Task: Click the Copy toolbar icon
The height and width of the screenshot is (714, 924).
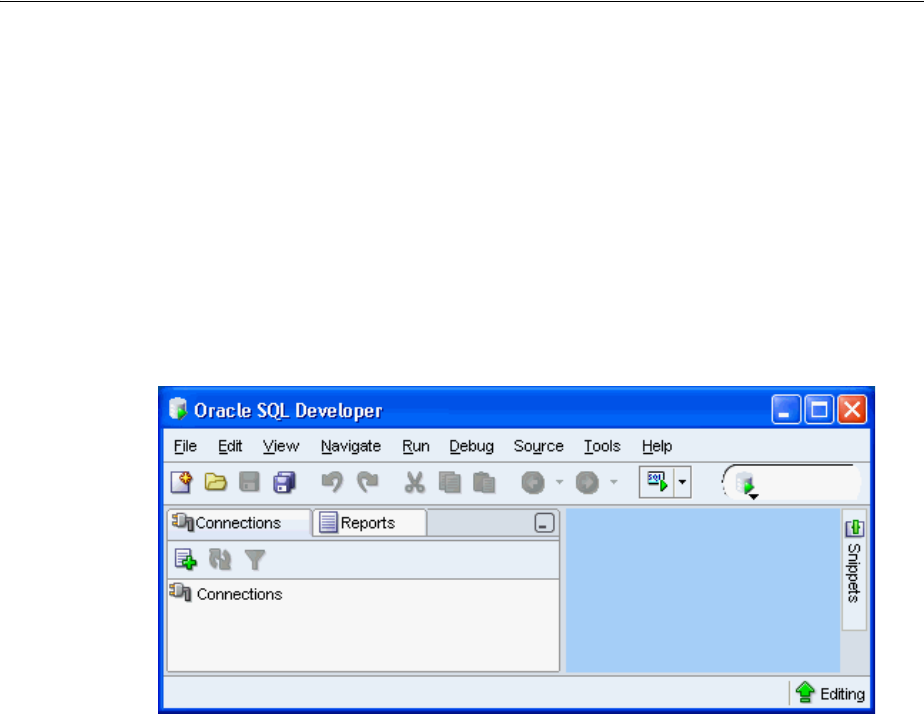Action: coord(450,482)
